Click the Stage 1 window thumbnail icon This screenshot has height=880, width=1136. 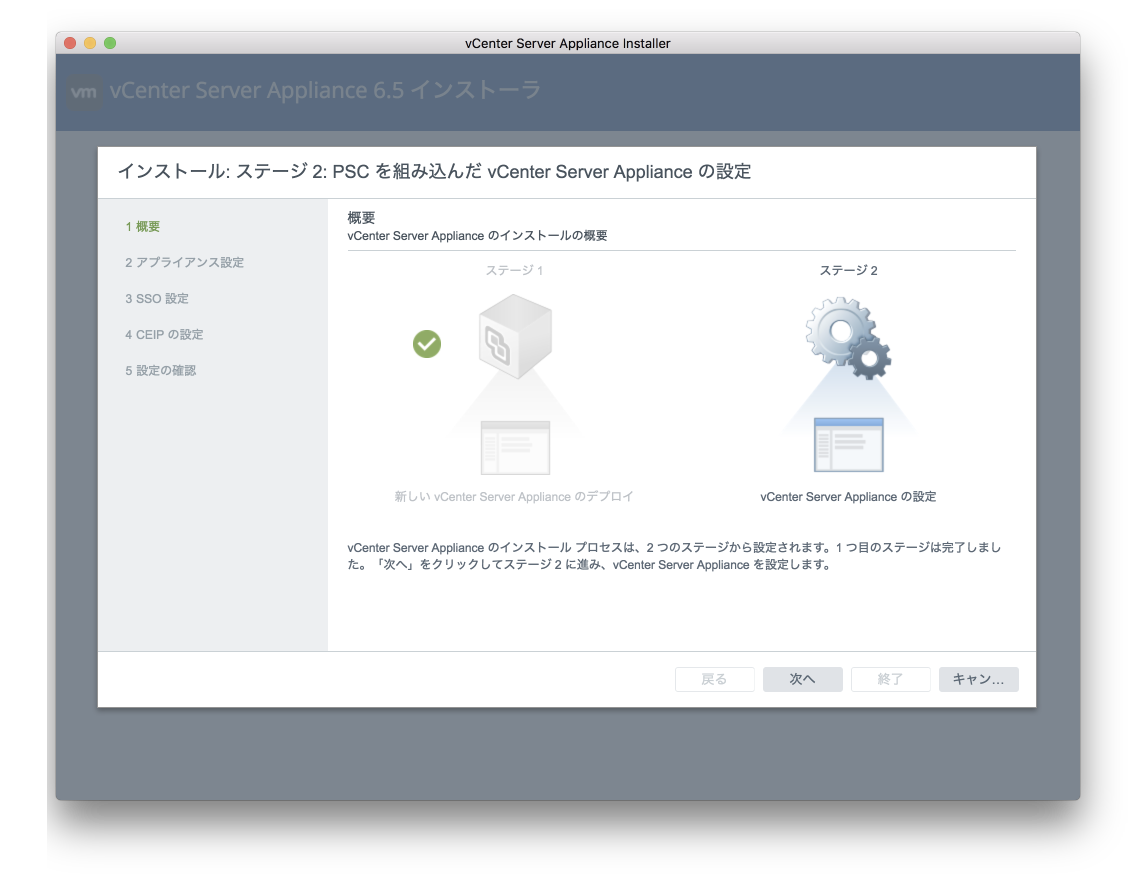pos(515,446)
